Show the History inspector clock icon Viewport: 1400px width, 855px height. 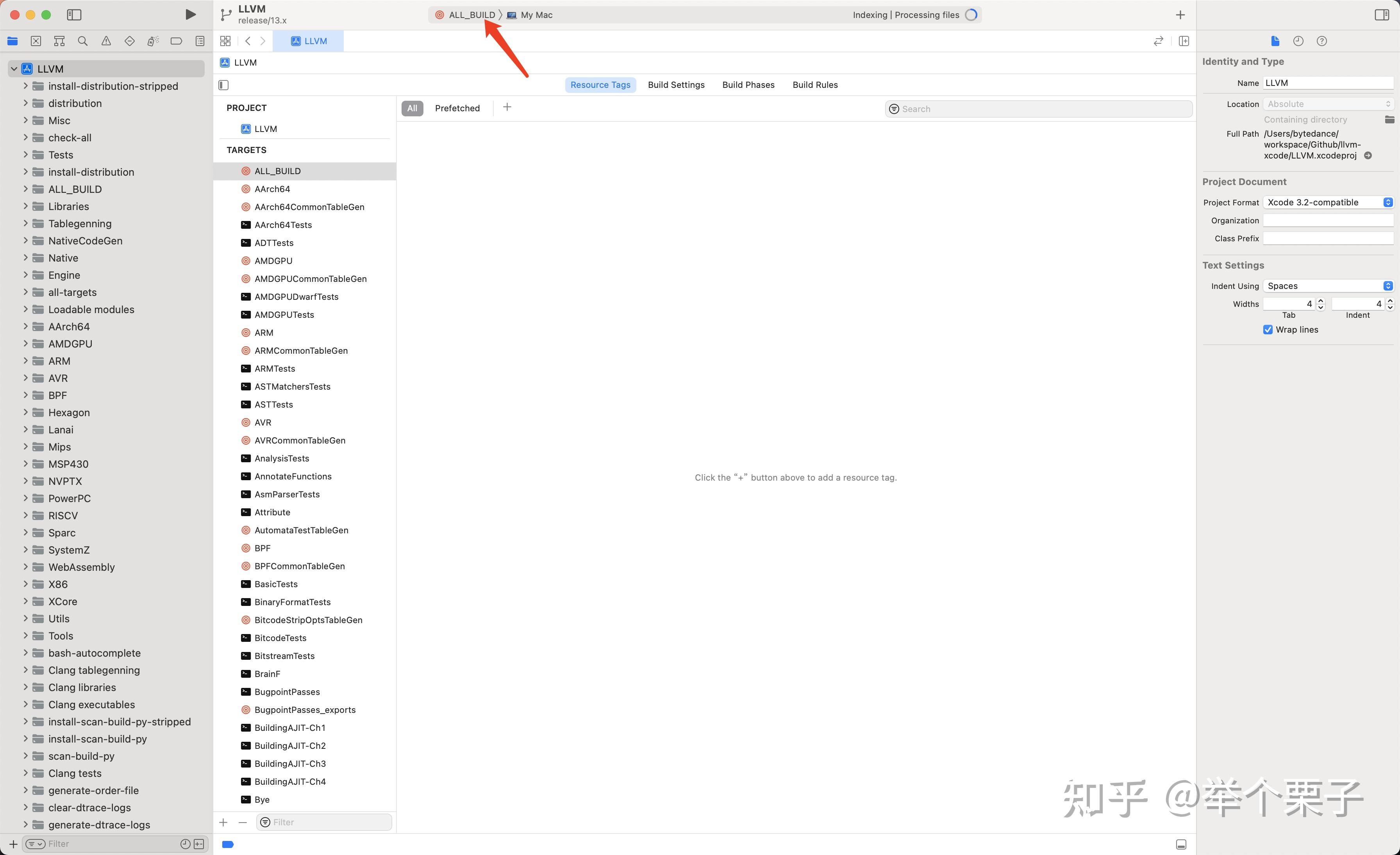click(1298, 41)
